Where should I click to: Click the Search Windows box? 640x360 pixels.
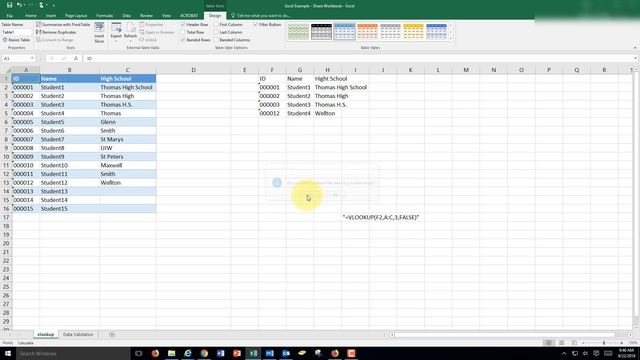pos(73,353)
